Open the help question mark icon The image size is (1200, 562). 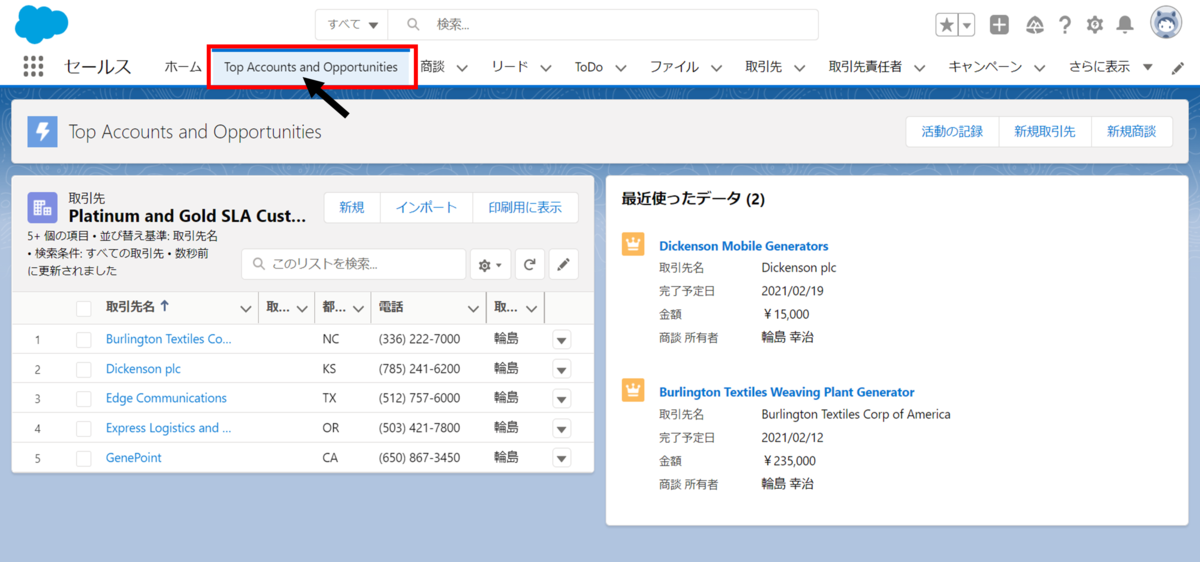coord(1065,25)
